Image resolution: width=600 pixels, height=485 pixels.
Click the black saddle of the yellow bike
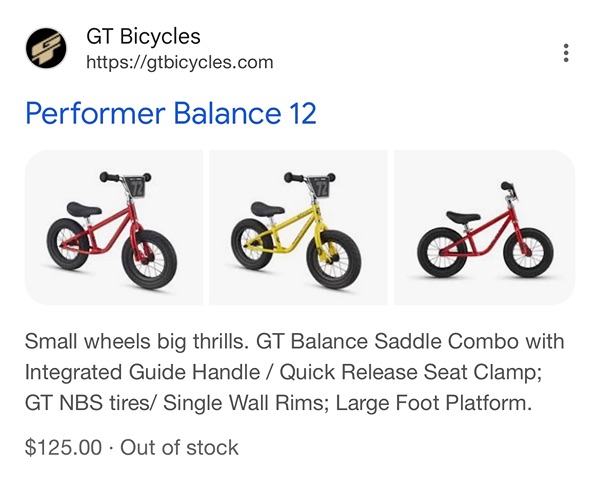pos(267,209)
